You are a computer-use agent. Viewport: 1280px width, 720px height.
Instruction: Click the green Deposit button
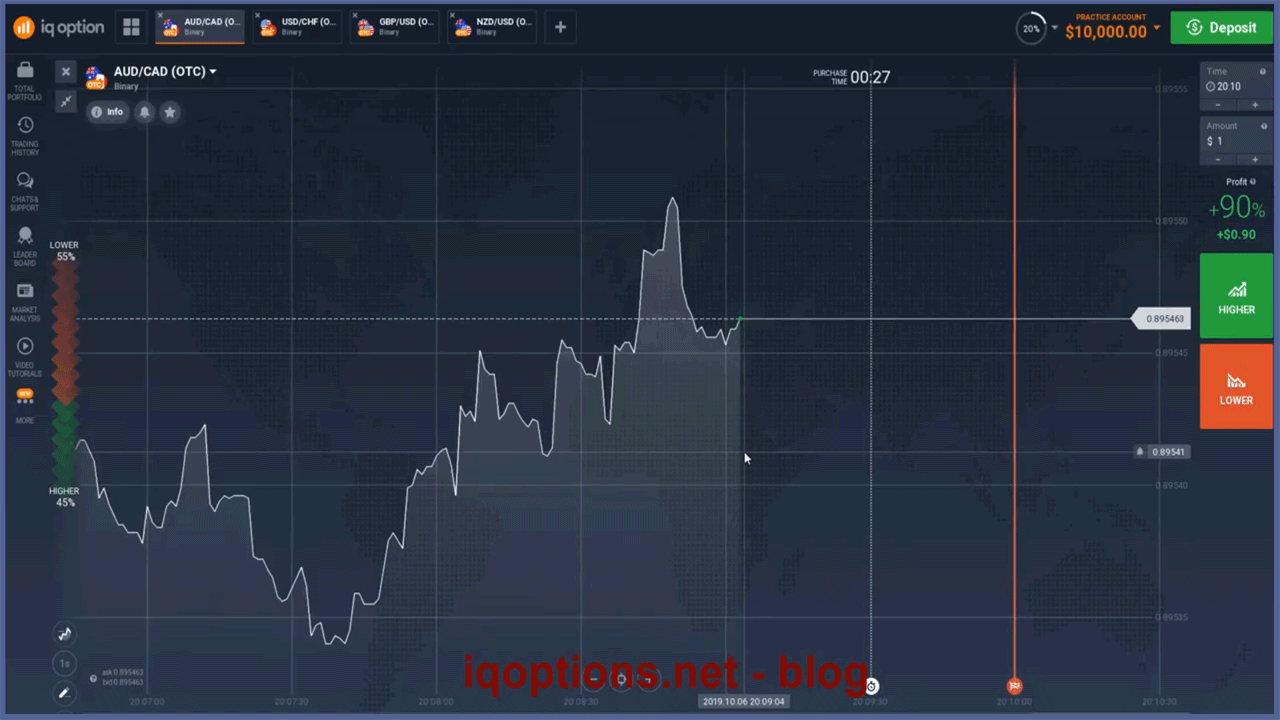(1221, 28)
